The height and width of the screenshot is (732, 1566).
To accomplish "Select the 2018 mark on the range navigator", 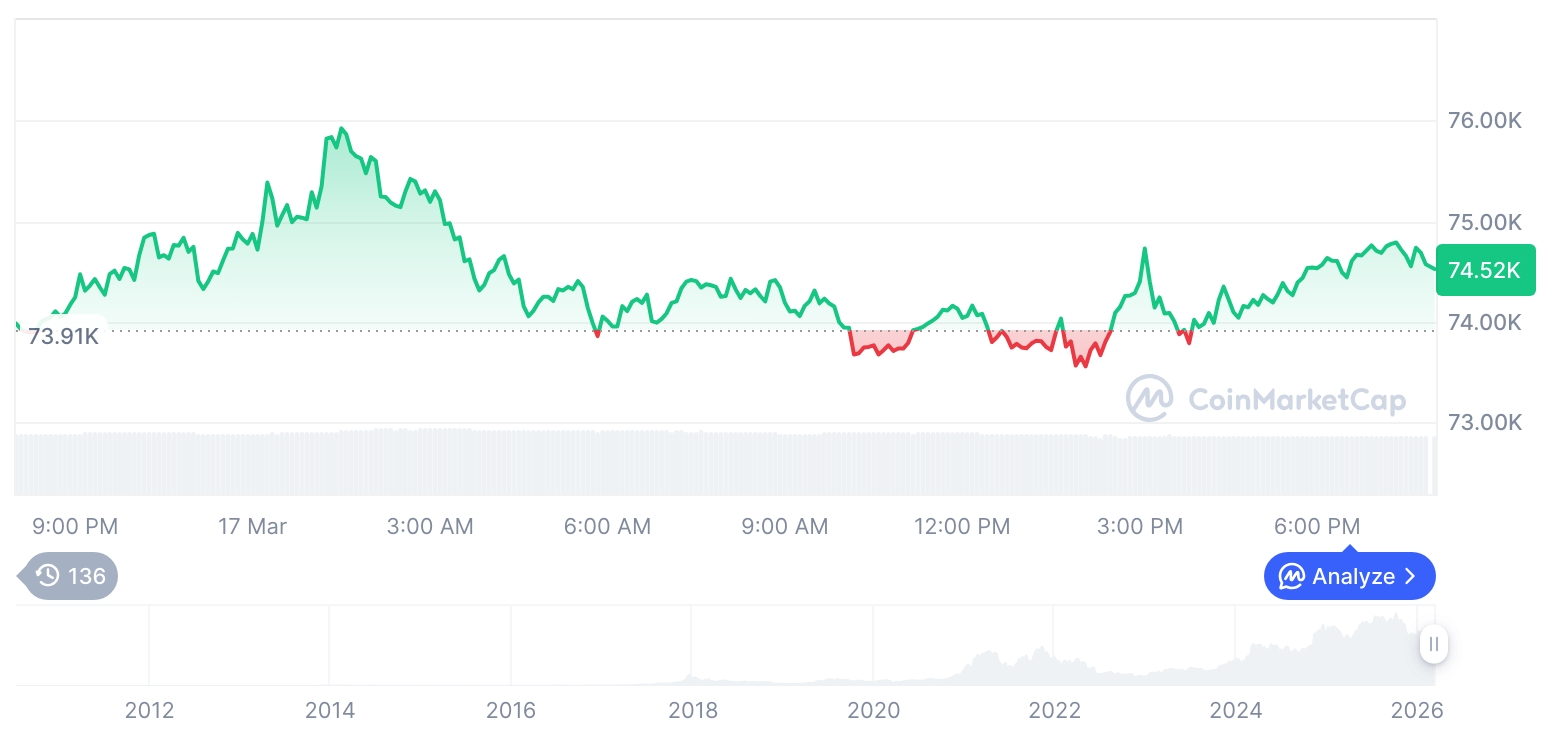I will coord(693,710).
